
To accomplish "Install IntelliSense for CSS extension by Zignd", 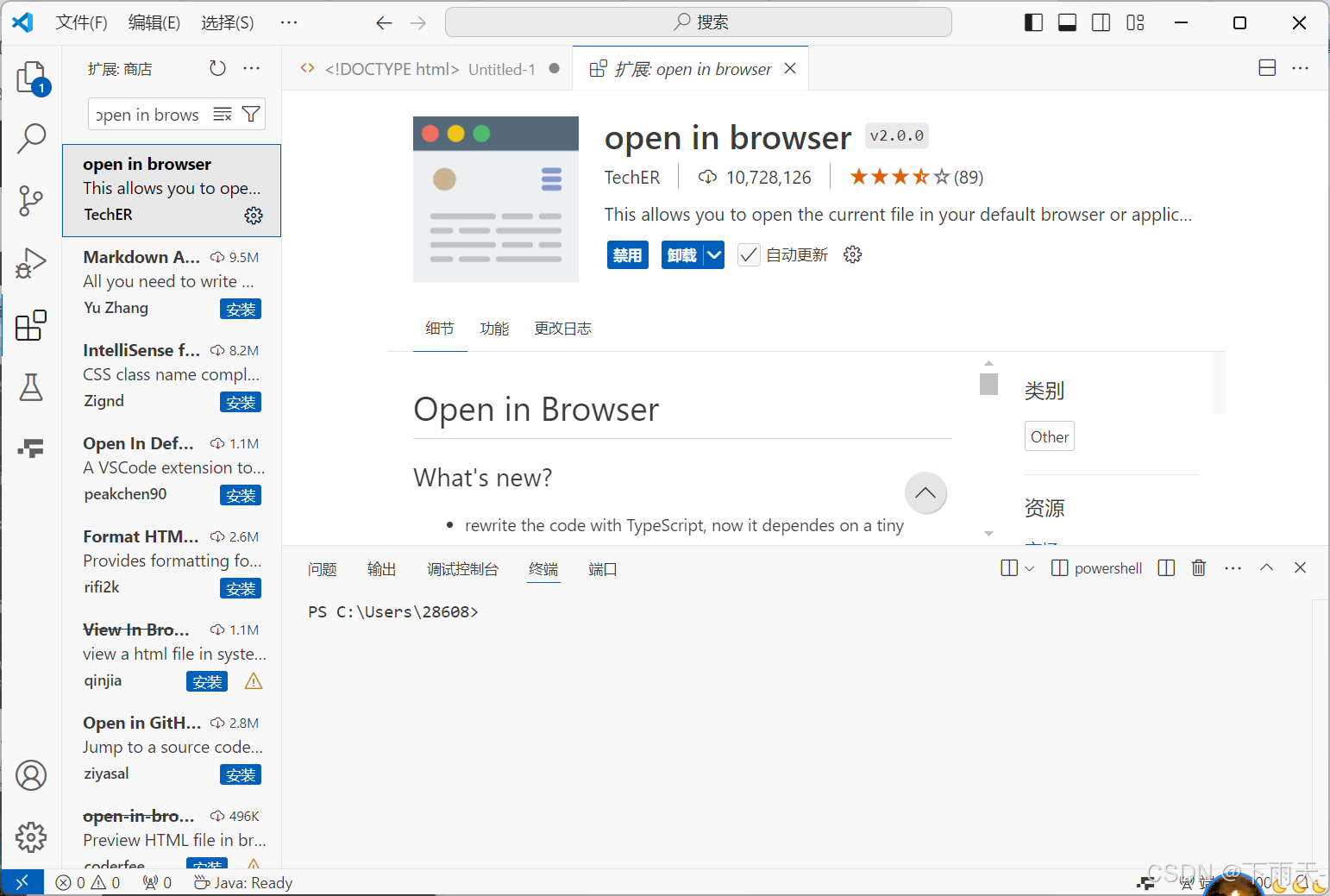I will click(x=241, y=403).
